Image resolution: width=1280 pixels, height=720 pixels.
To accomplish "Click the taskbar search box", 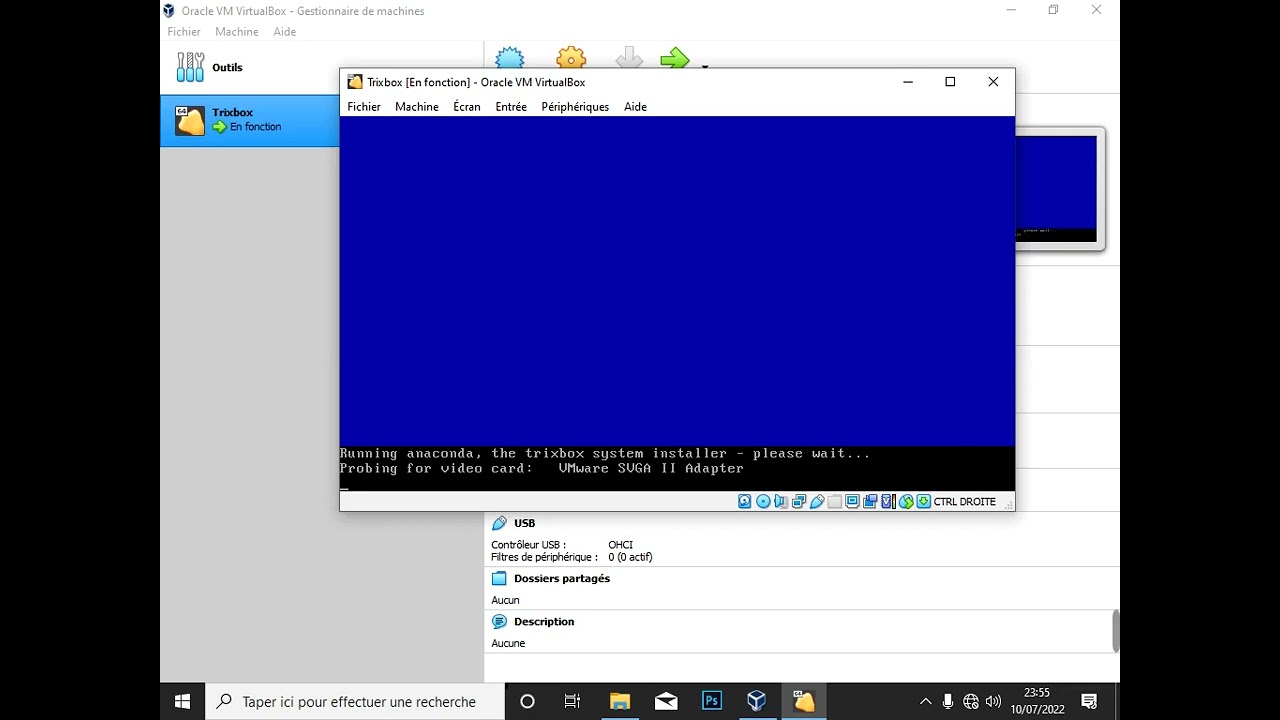I will [355, 701].
